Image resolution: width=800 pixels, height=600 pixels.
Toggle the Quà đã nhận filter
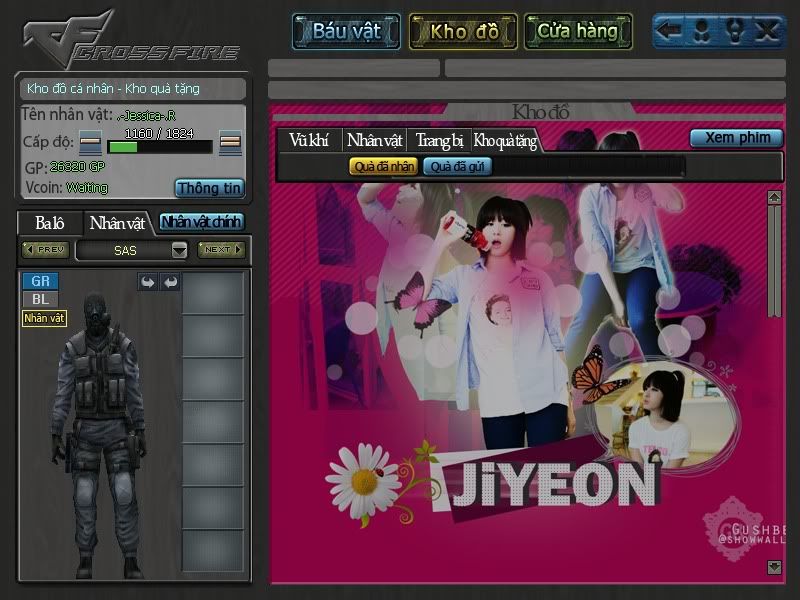tap(384, 167)
